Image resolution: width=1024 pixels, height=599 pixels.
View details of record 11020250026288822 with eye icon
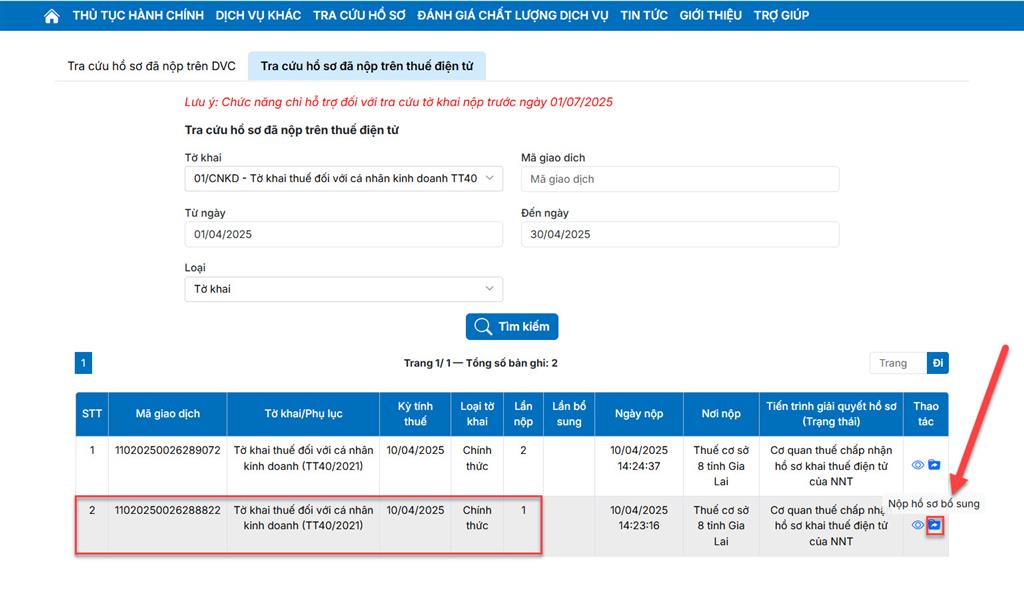coord(918,525)
